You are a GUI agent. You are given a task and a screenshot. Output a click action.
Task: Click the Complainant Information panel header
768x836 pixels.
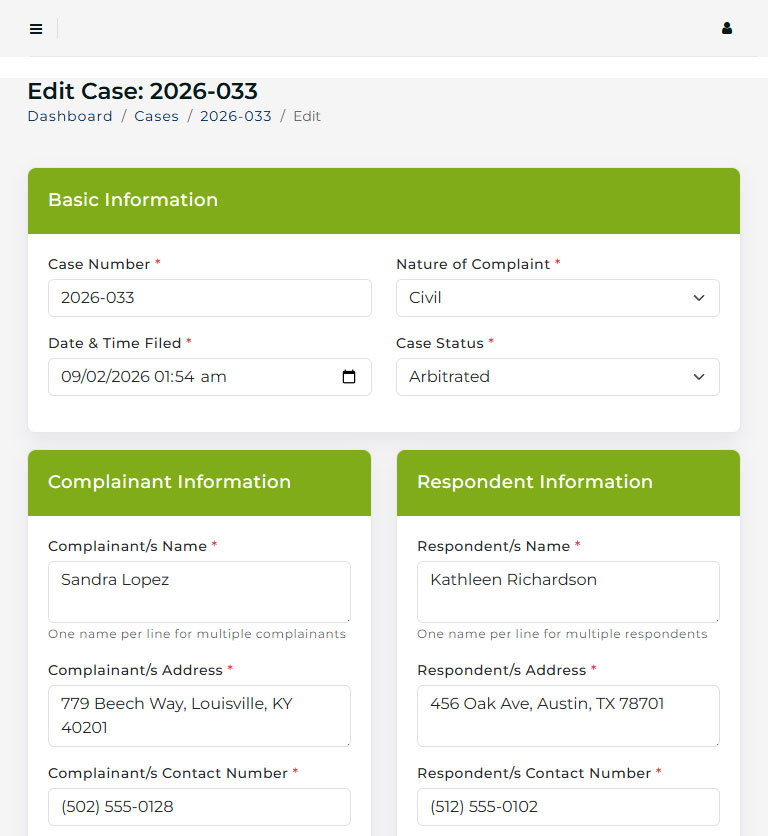(x=169, y=482)
